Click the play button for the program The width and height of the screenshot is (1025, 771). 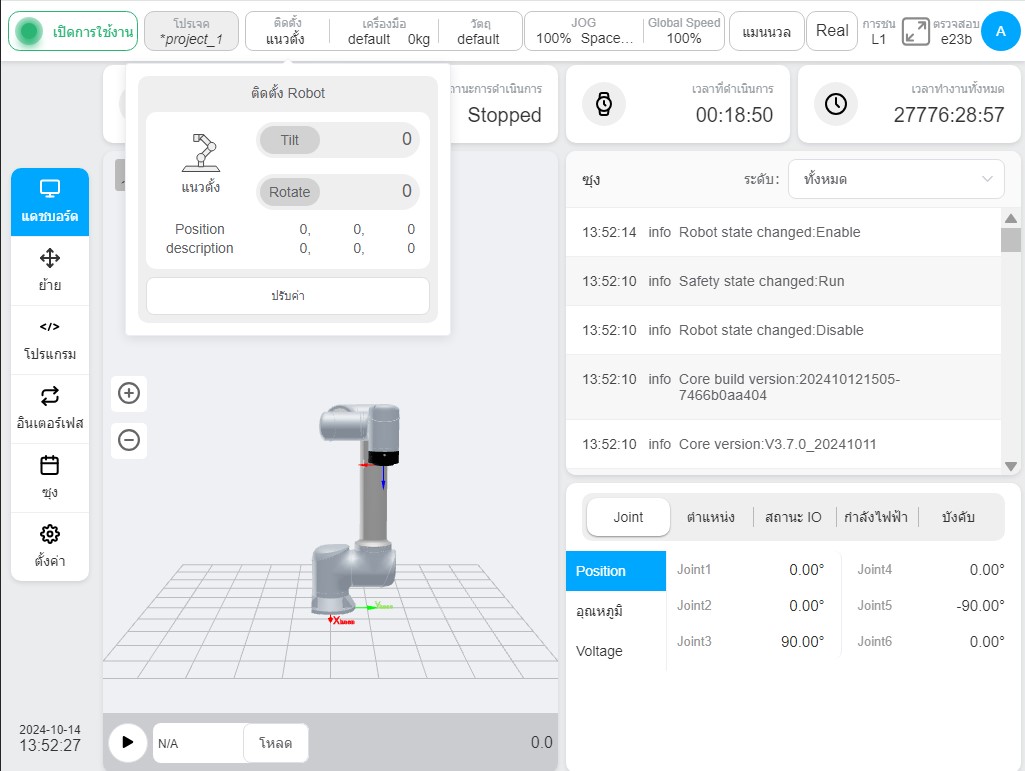127,742
